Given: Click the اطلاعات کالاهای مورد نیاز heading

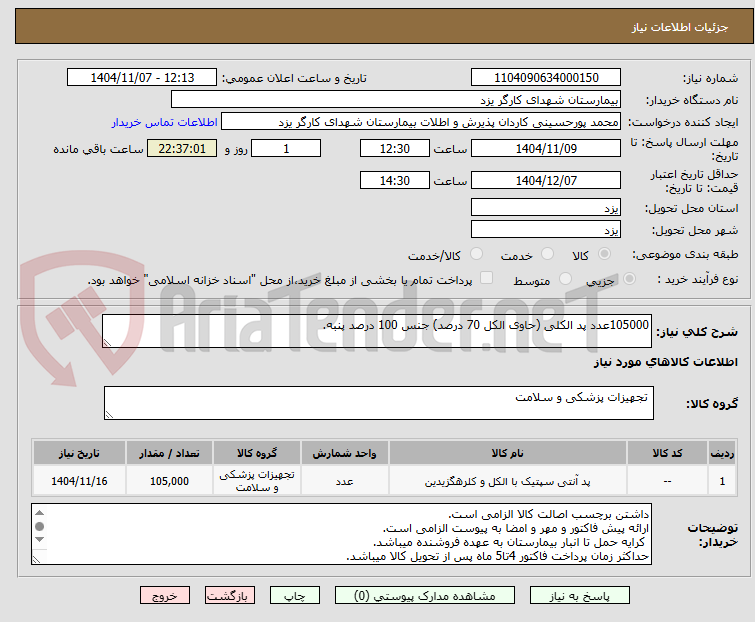Looking at the screenshot, I should [665, 362].
